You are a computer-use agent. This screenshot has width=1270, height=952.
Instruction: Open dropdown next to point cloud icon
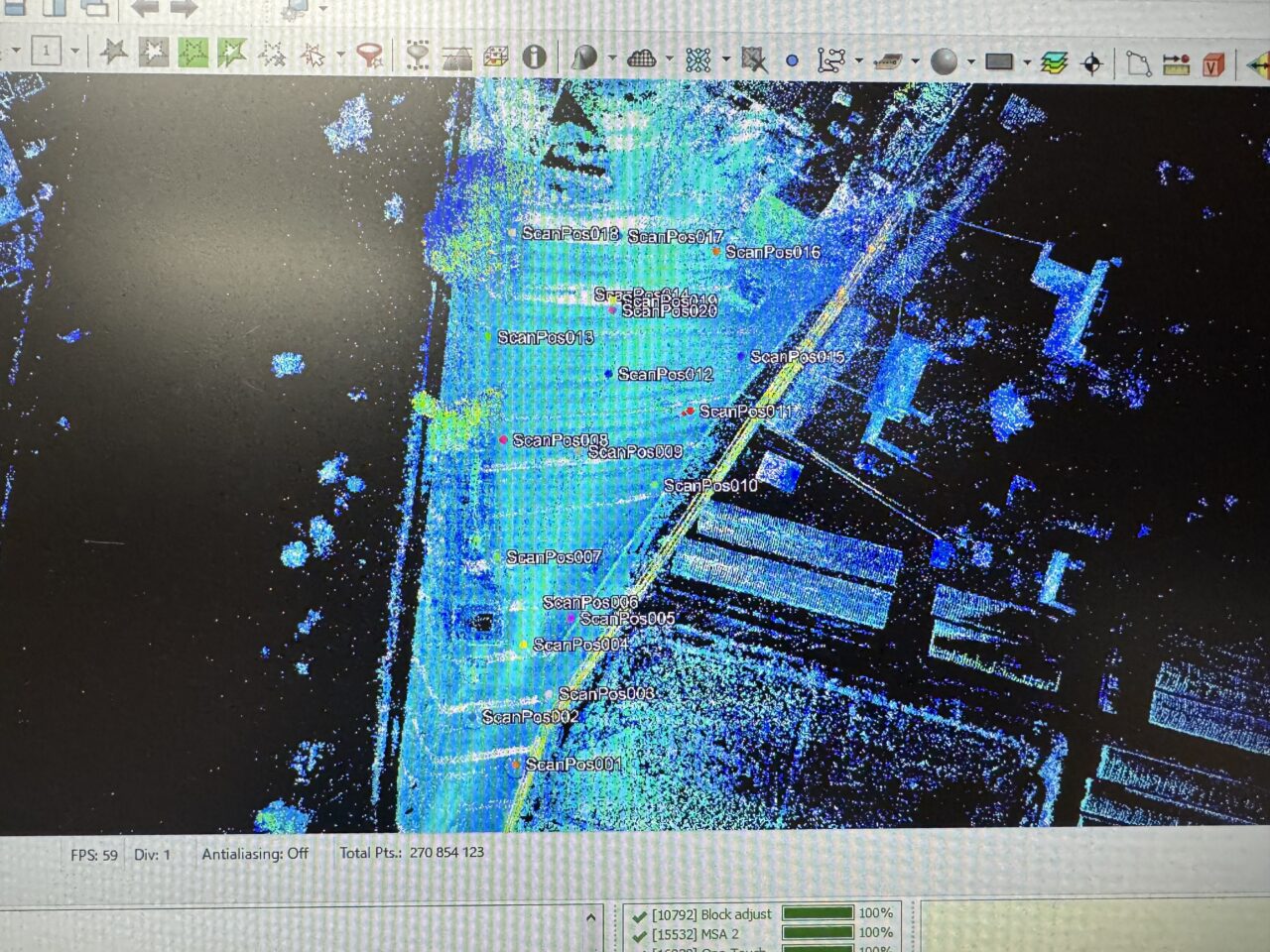[x=670, y=59]
